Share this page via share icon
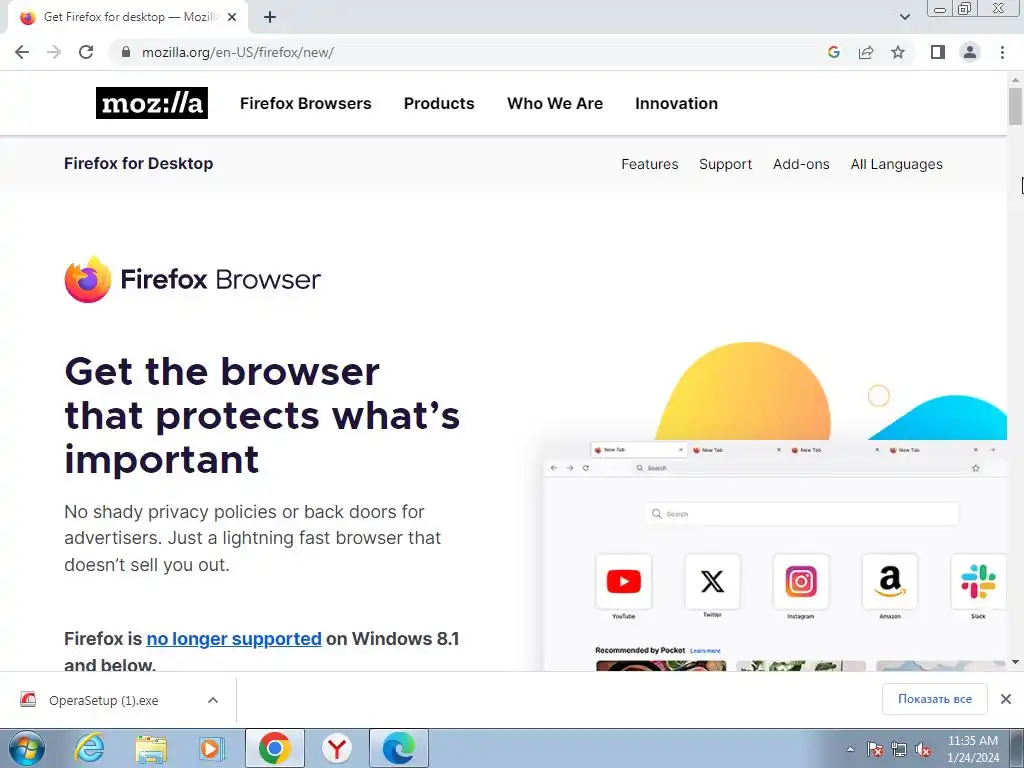1024x768 pixels. [866, 52]
